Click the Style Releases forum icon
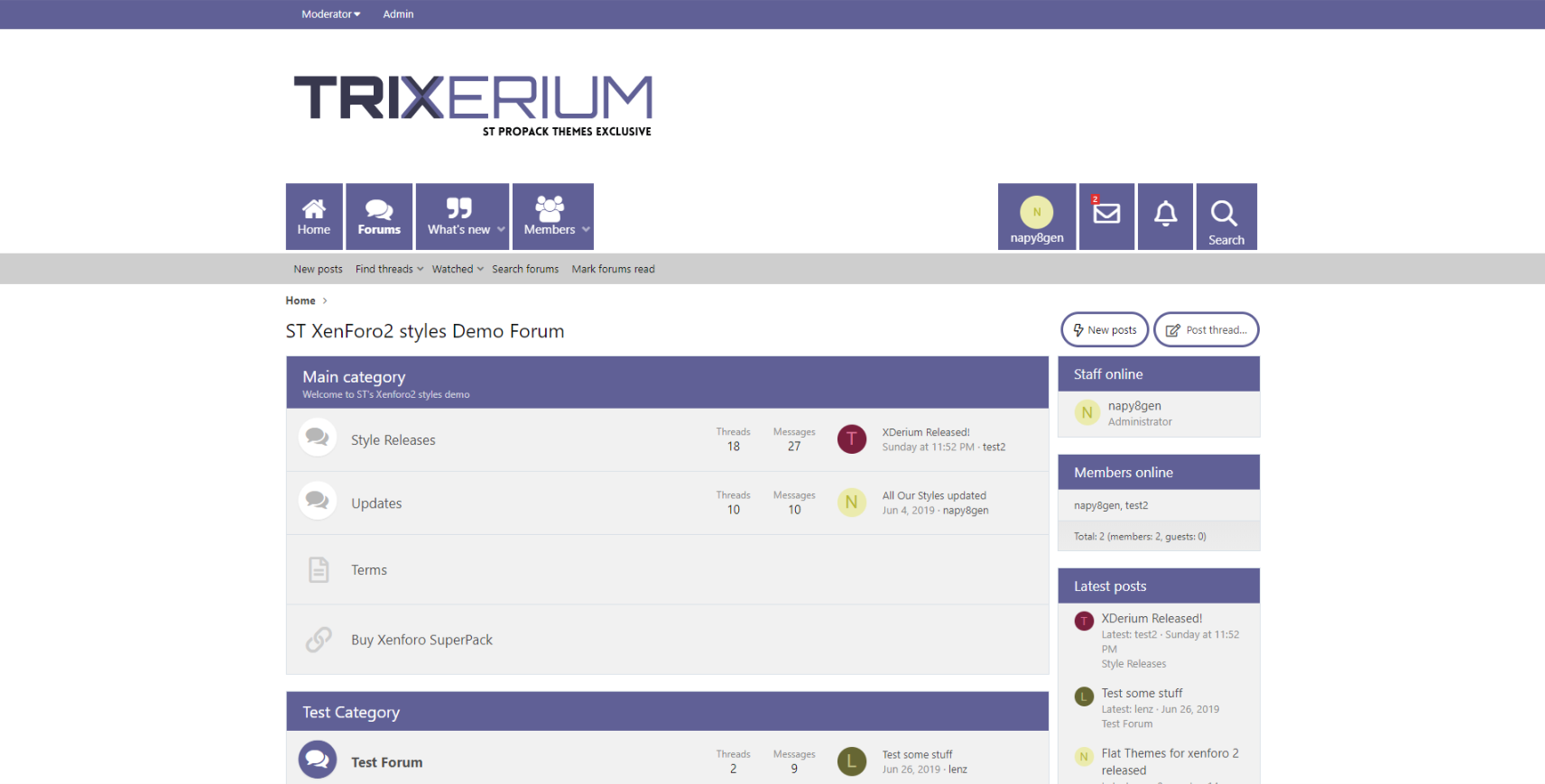This screenshot has width=1545, height=784. (x=318, y=438)
